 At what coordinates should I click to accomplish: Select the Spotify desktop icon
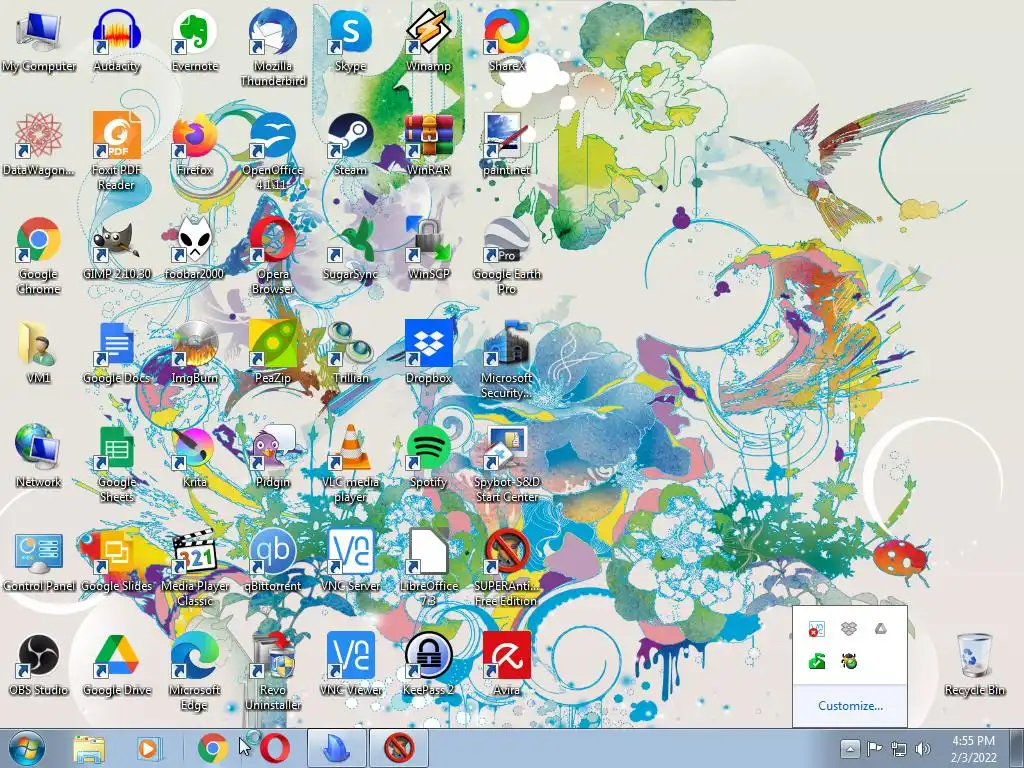[x=428, y=456]
